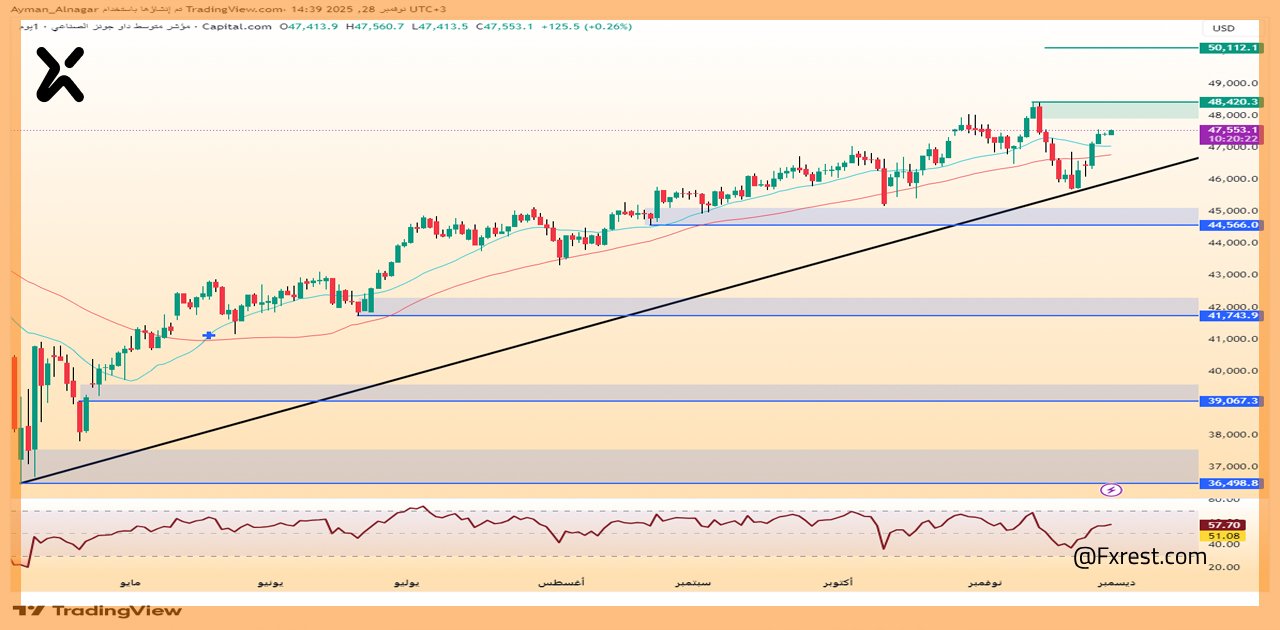Select the blue 41,743.9 price level label
Viewport: 1280px width, 630px height.
coord(1232,316)
